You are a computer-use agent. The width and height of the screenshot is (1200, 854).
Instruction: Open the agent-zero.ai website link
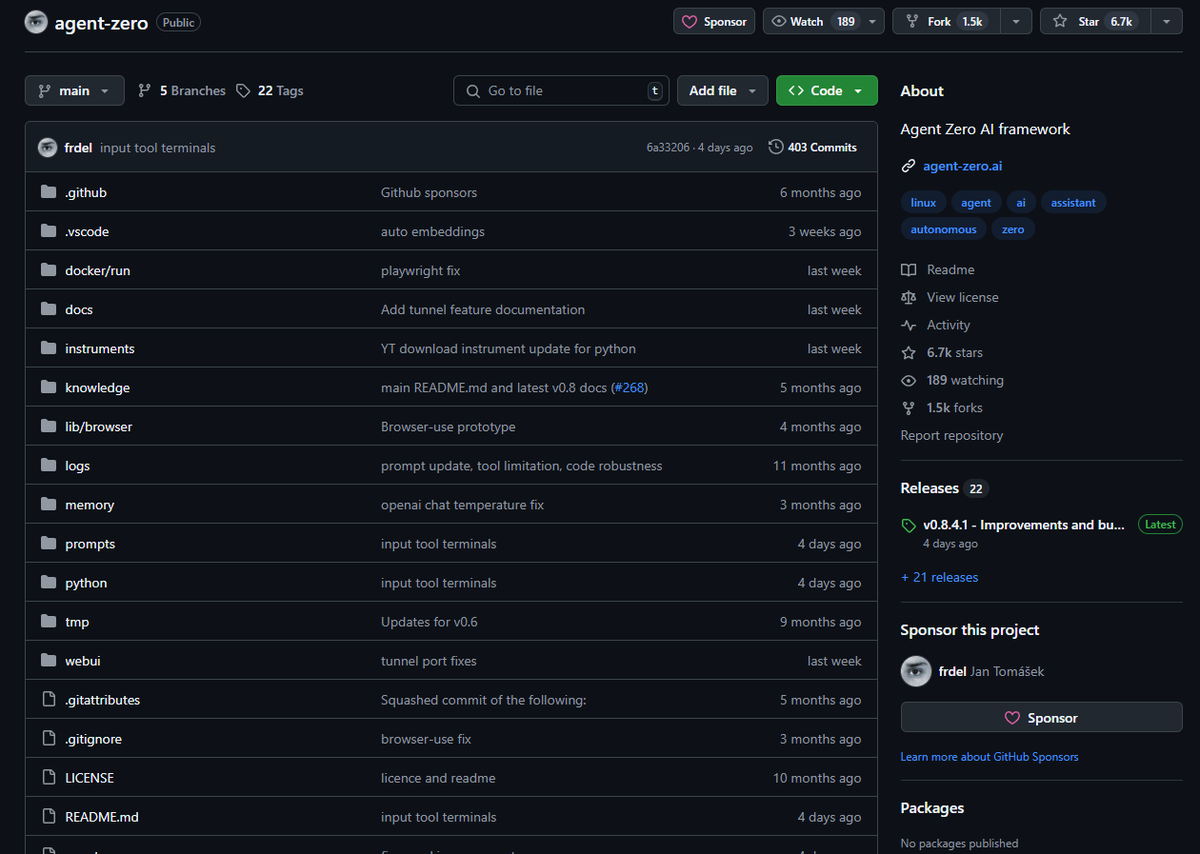[x=962, y=166]
